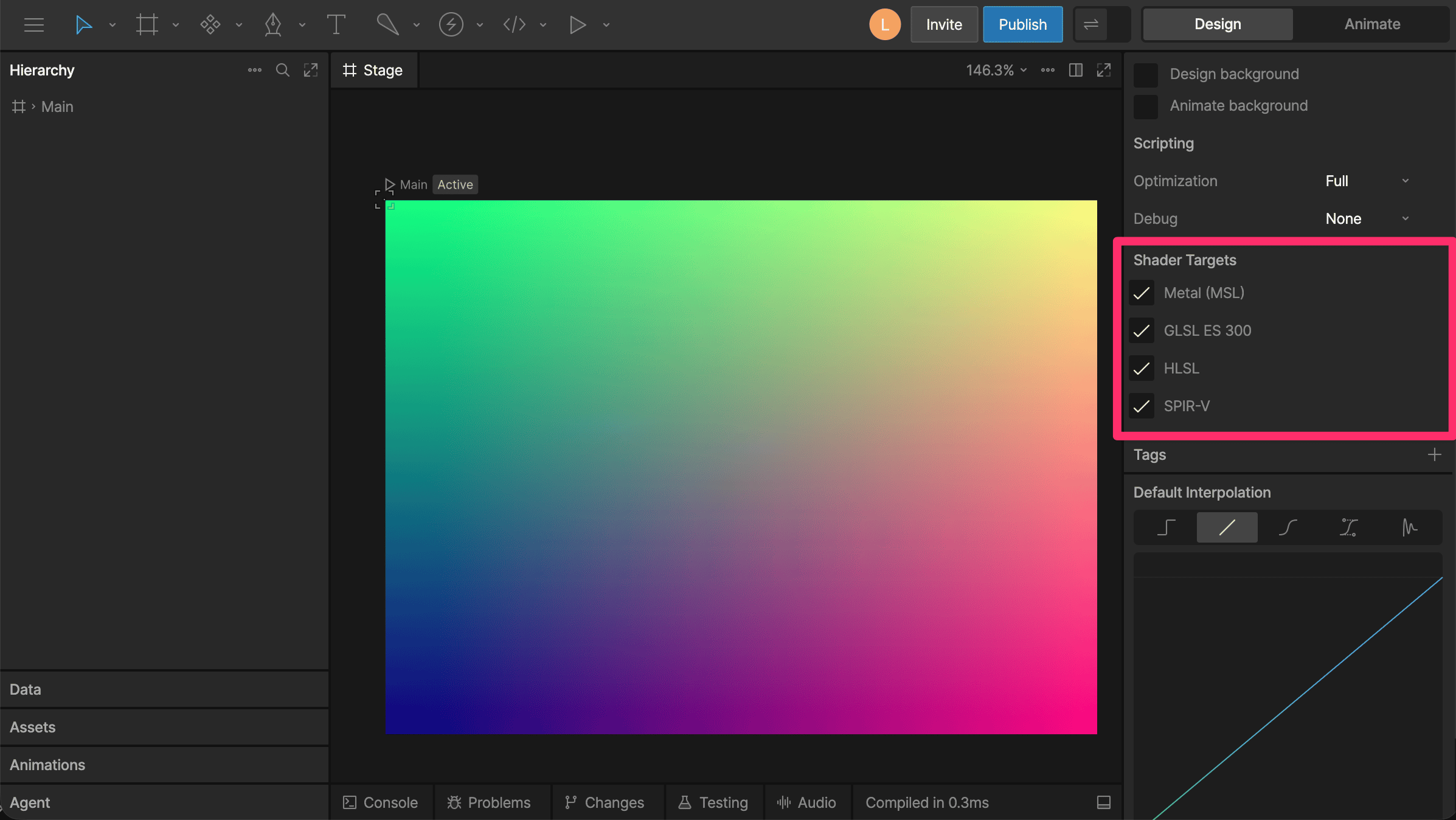The image size is (1456, 820).
Task: Add a new tag with plus
Action: click(1434, 455)
